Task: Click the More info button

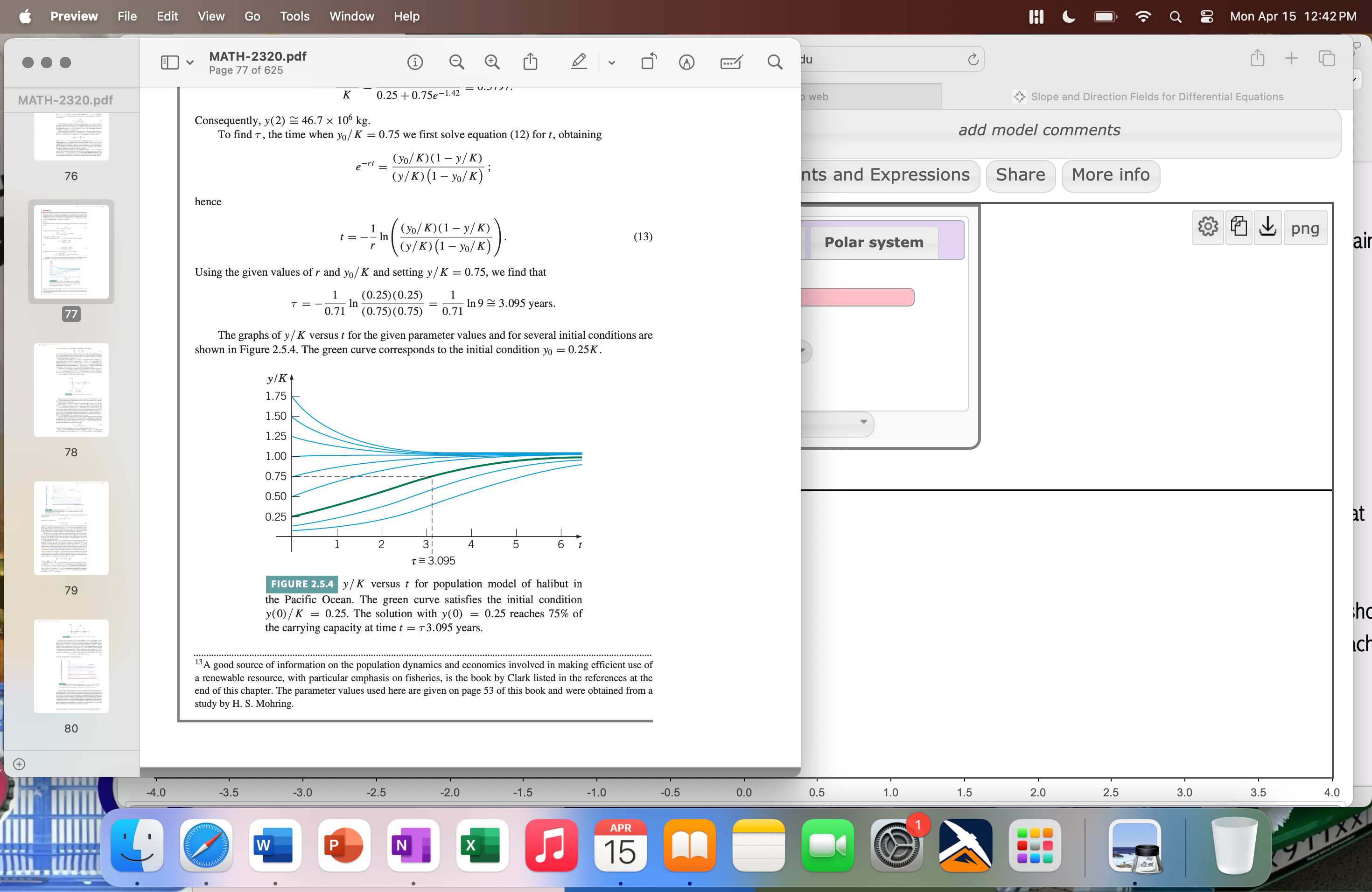Action: point(1110,175)
